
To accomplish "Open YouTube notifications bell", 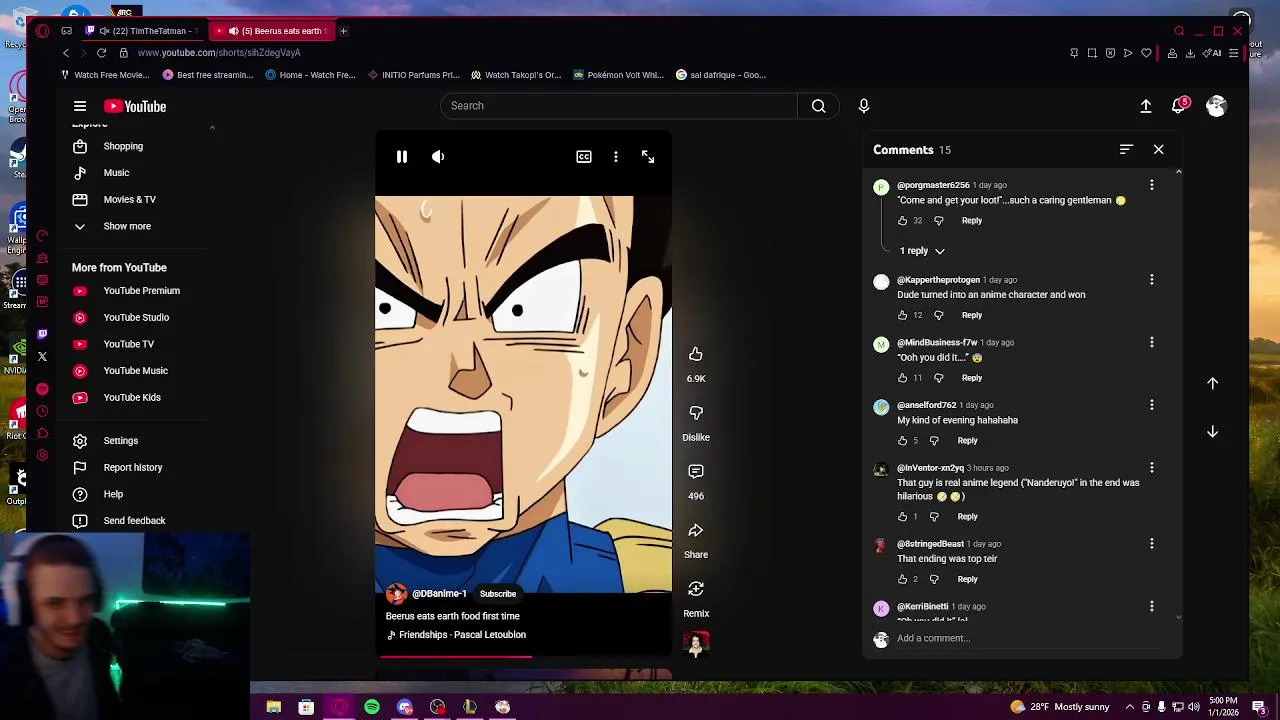I will pyautogui.click(x=1180, y=106).
